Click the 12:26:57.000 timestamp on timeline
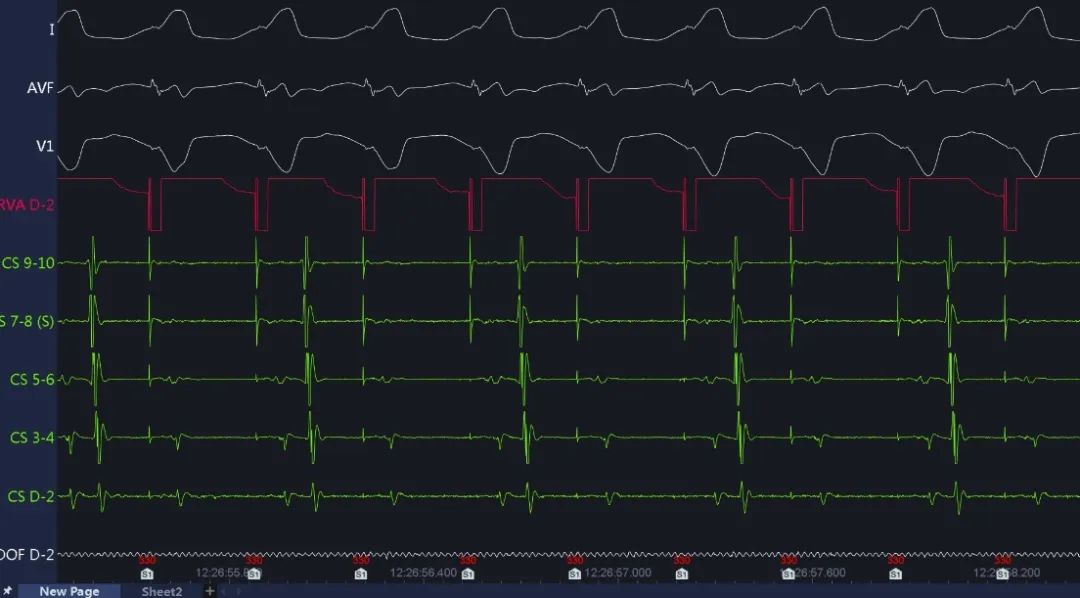 point(619,573)
